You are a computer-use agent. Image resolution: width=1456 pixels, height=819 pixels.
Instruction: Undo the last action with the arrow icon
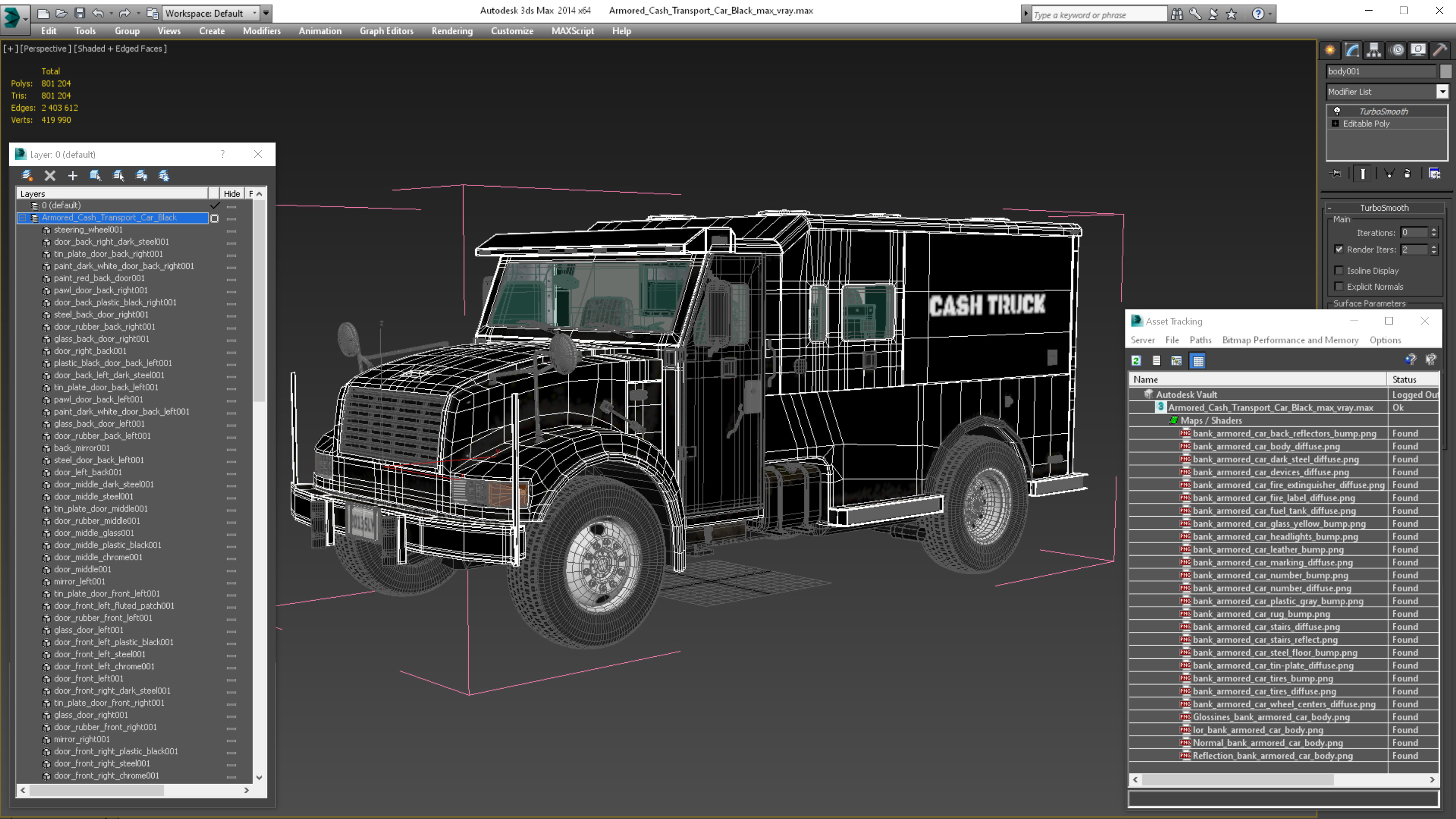[98, 13]
